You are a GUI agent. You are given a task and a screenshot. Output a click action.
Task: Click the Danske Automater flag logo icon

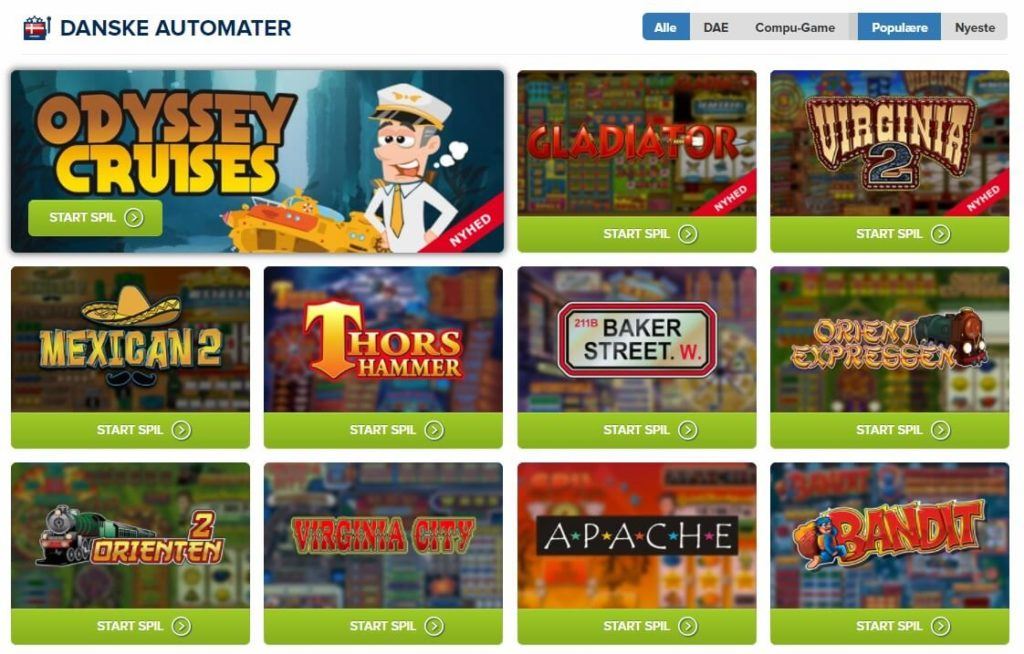click(x=36, y=28)
